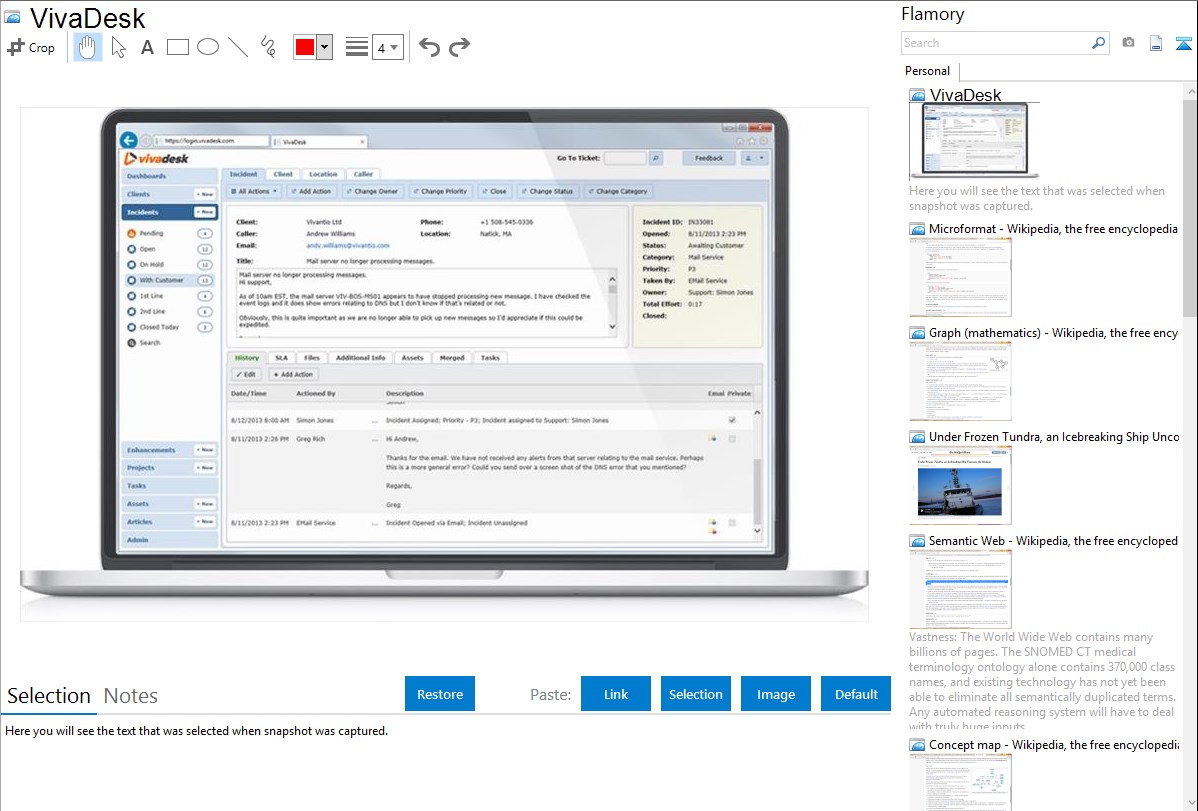This screenshot has width=1198, height=811.
Task: Open the VivaDesk snapshot thumbnail
Action: (974, 141)
